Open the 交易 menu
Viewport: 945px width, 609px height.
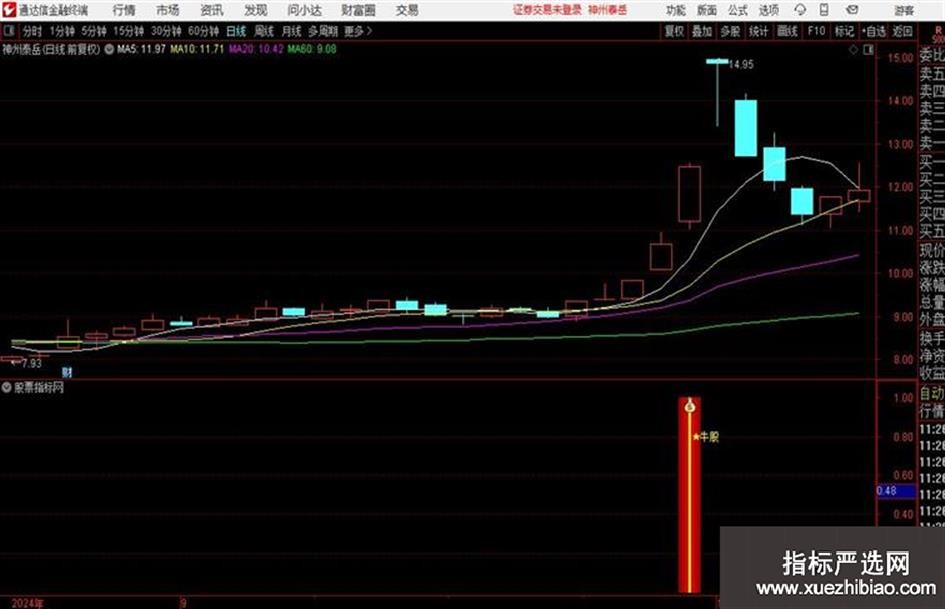(x=407, y=10)
